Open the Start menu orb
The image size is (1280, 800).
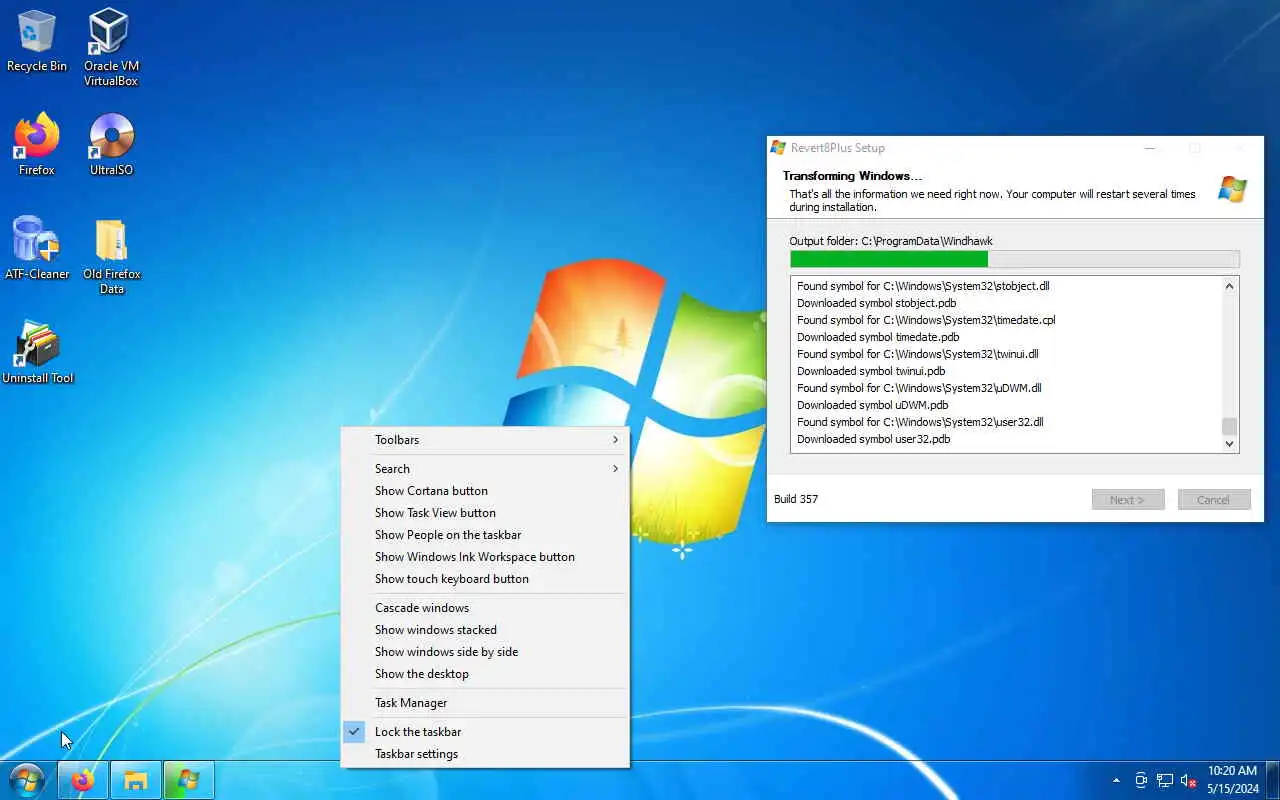[x=26, y=780]
